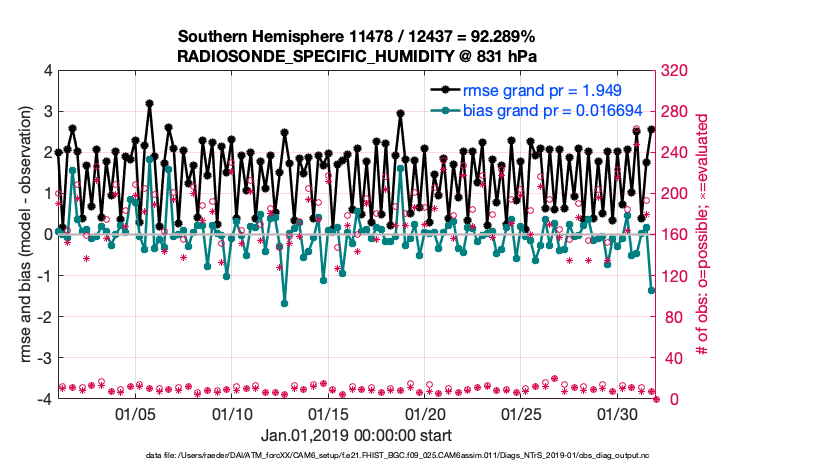This screenshot has height=470, width=830.
Task: Click the right y-axis '# of obs' label
Action: (x=703, y=234)
